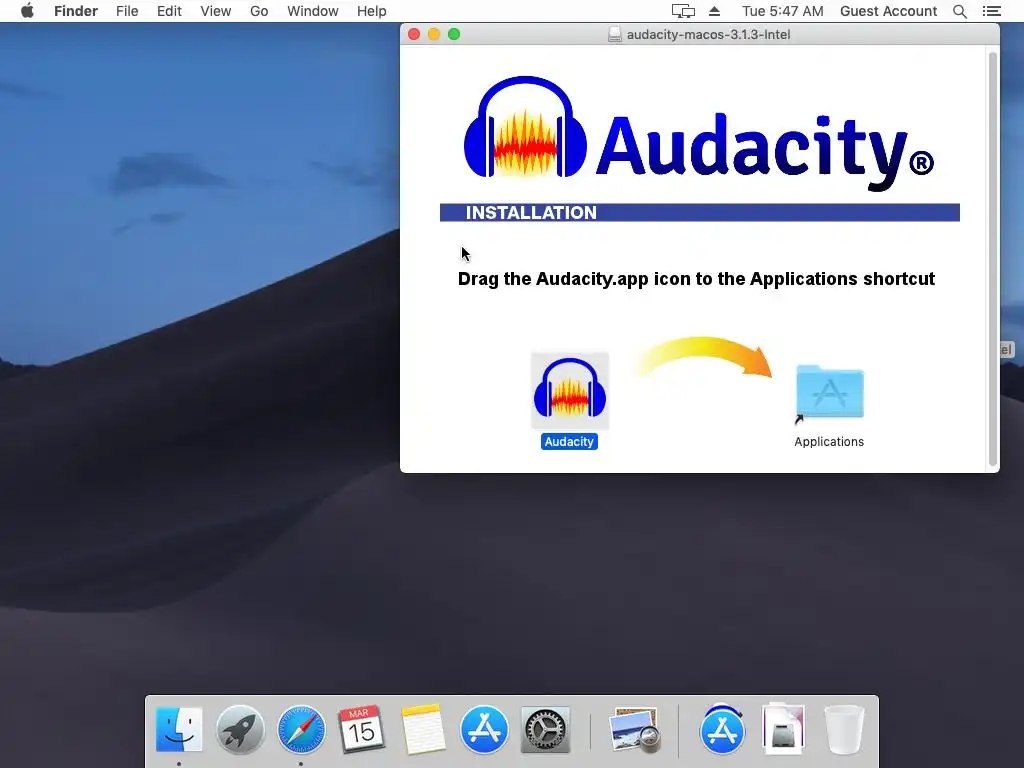Click the eject icon in menu bar

(x=714, y=11)
